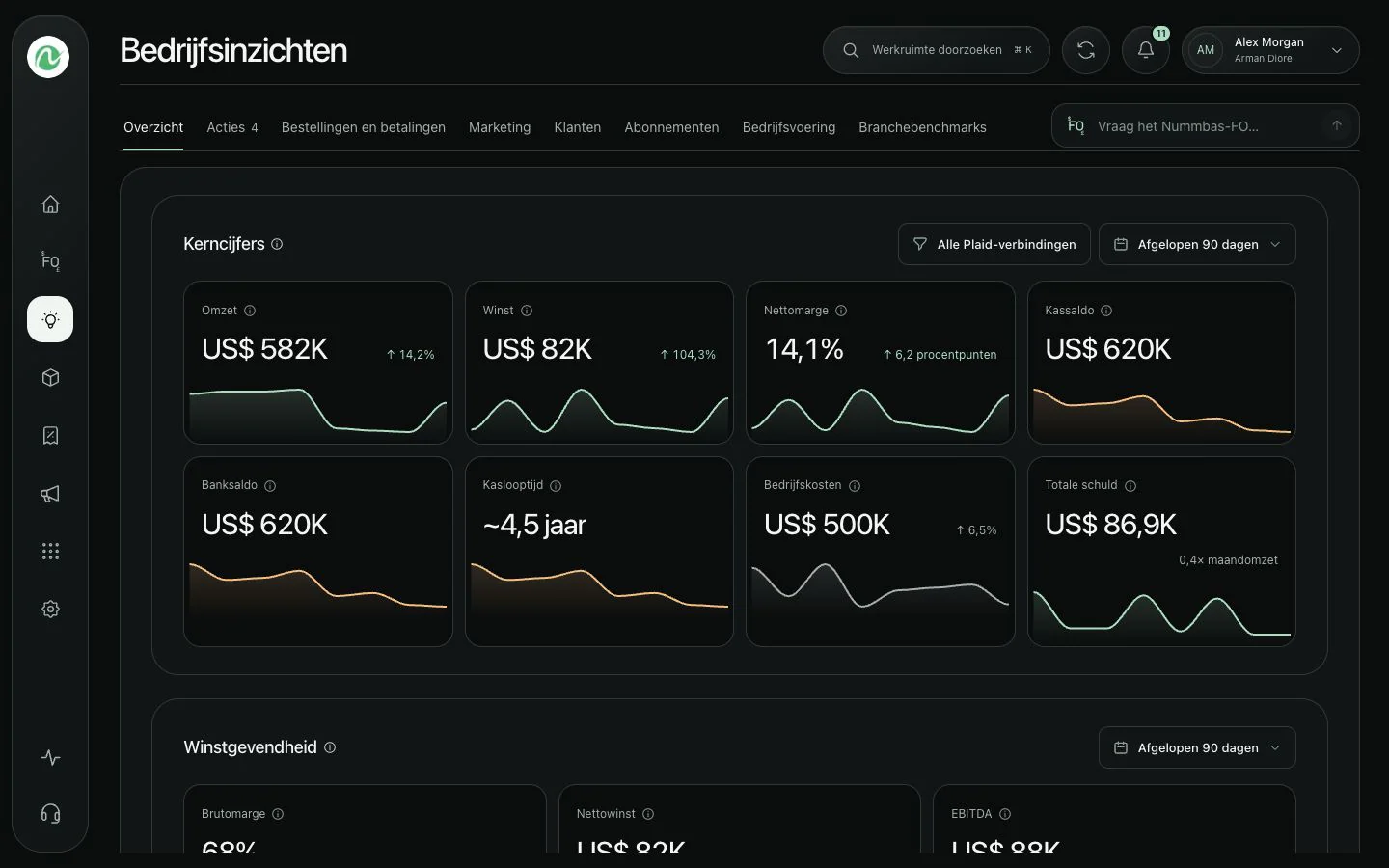Open the settings gear icon
The image size is (1389, 868).
click(50, 610)
